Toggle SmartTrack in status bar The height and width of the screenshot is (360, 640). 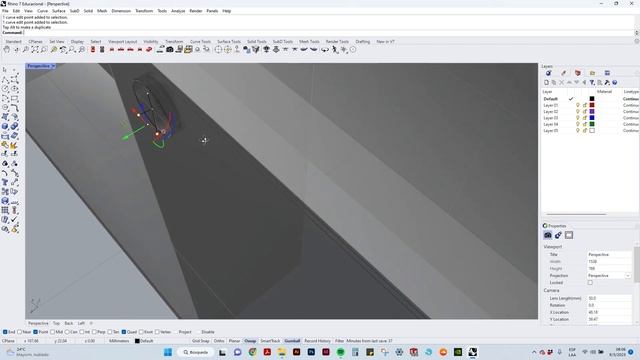pyautogui.click(x=270, y=341)
